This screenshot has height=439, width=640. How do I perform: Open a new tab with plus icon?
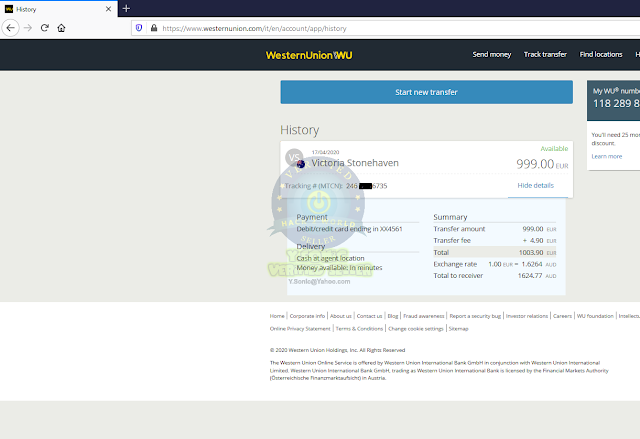point(126,9)
